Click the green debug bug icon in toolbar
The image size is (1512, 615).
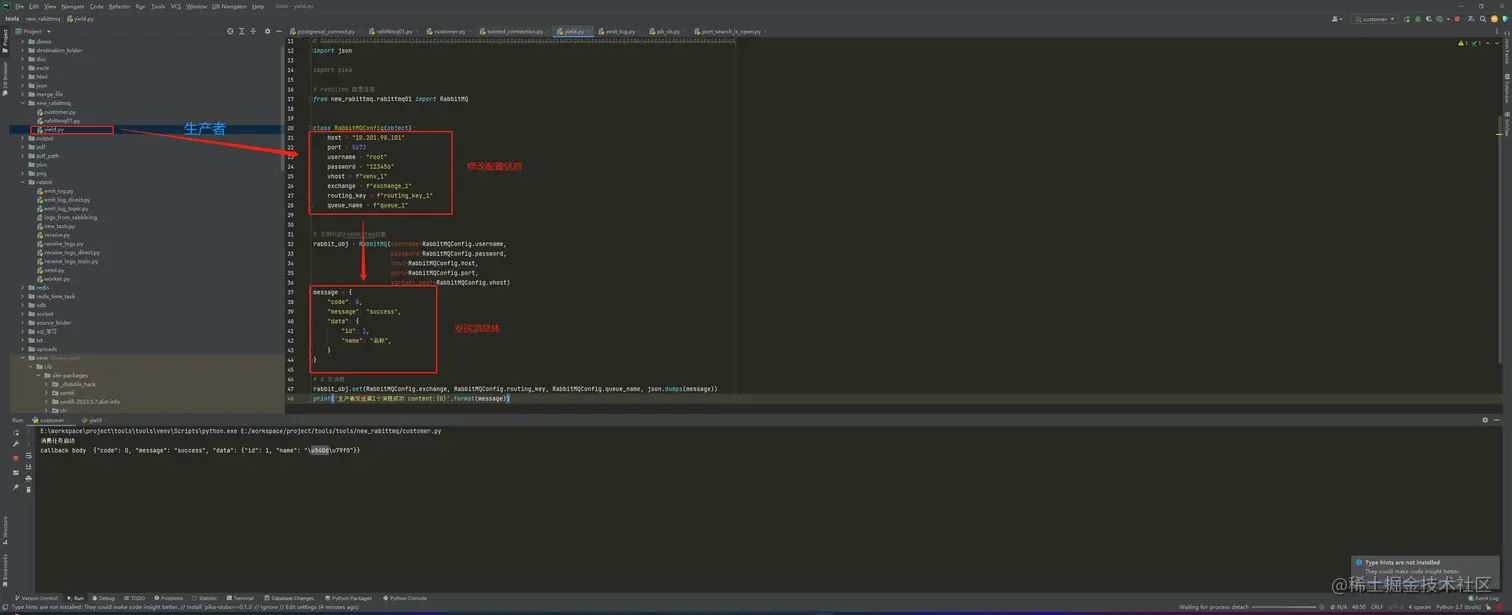[1417, 19]
